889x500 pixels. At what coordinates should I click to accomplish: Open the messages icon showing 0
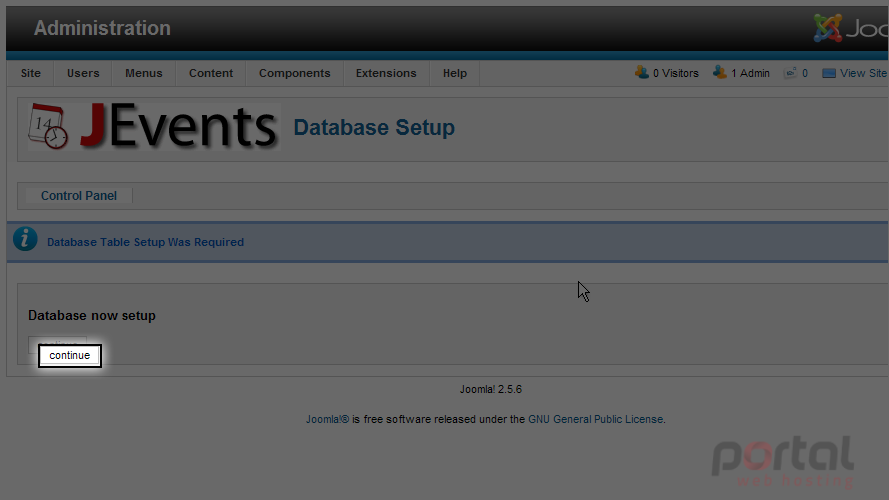coord(790,73)
